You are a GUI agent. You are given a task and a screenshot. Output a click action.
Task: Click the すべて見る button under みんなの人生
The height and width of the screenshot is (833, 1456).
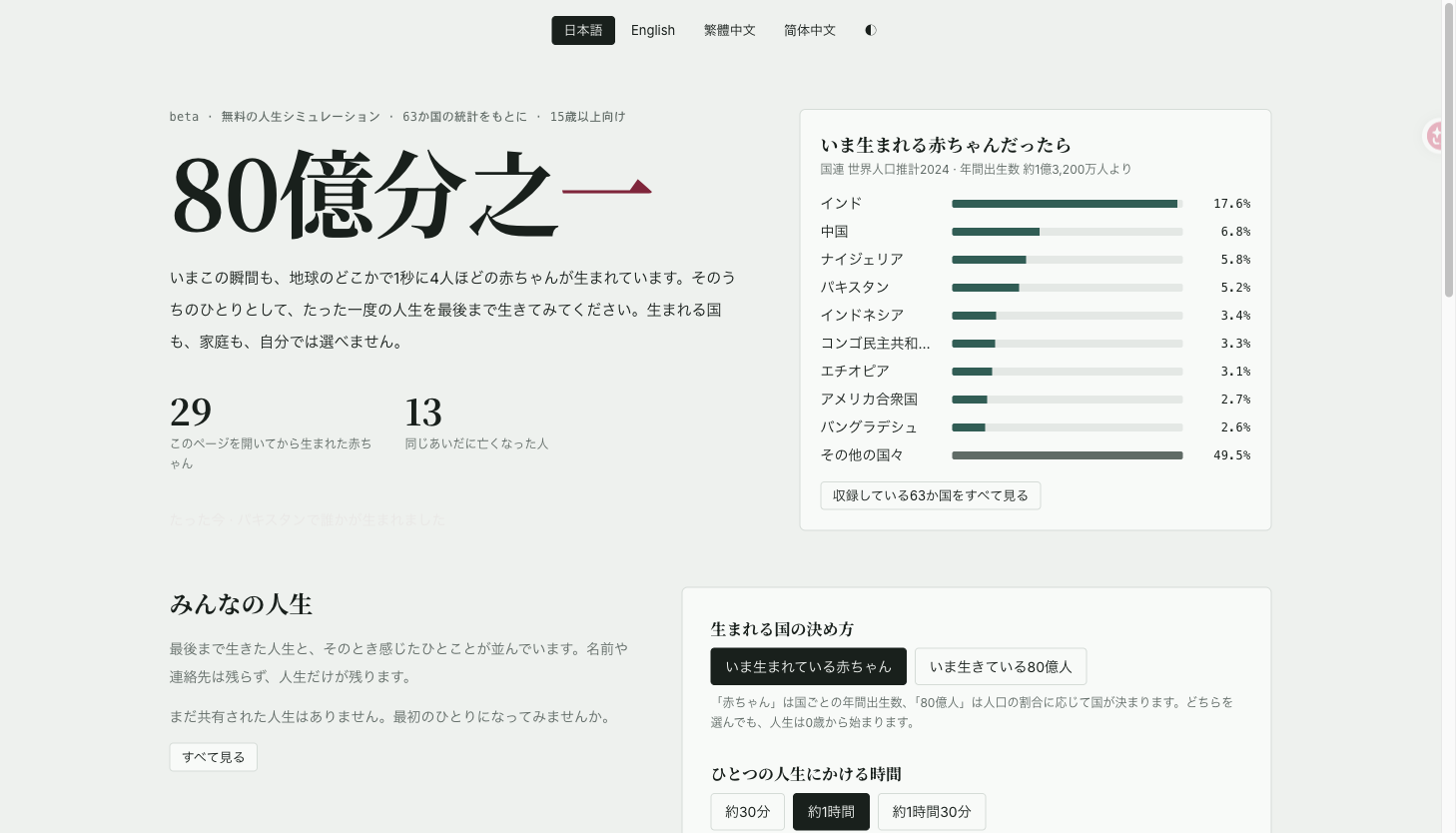[x=214, y=757]
